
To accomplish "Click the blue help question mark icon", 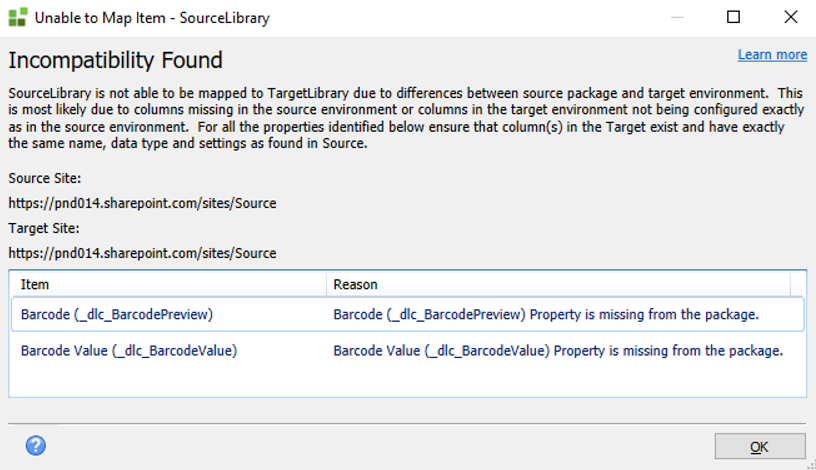I will pyautogui.click(x=36, y=446).
